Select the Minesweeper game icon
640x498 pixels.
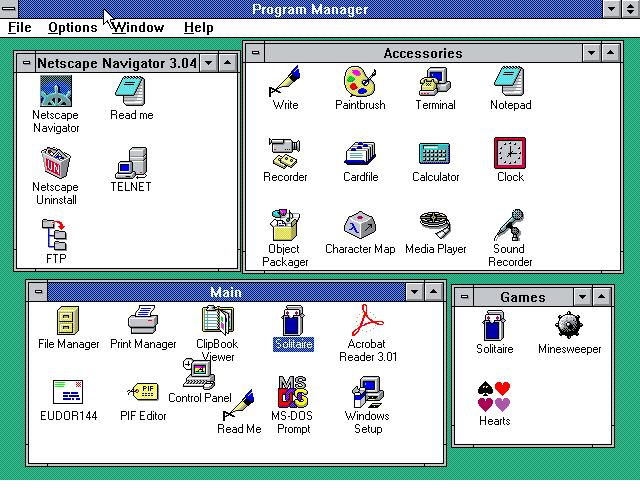pos(569,327)
